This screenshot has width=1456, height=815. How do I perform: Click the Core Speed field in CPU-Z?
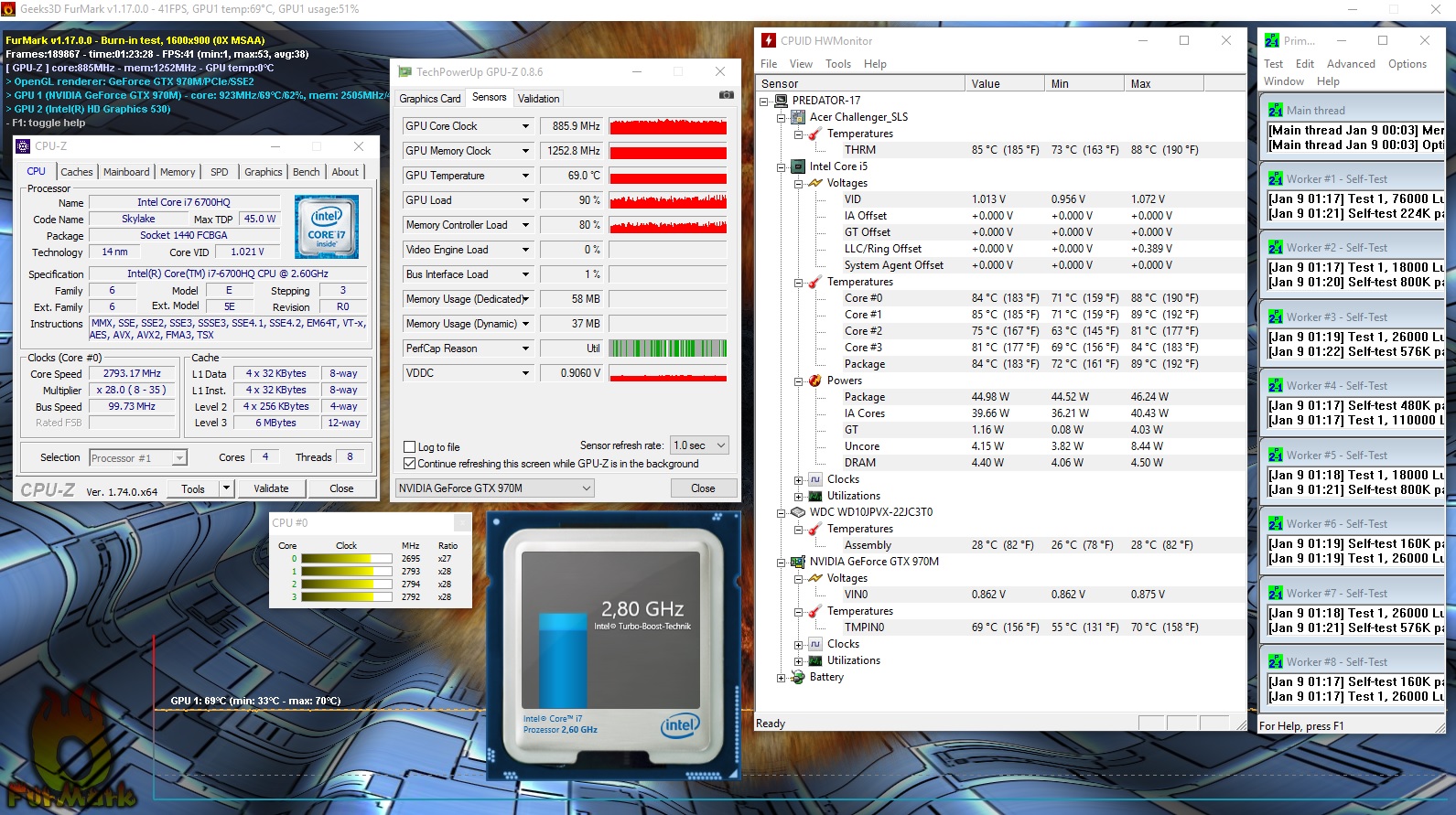tap(133, 374)
